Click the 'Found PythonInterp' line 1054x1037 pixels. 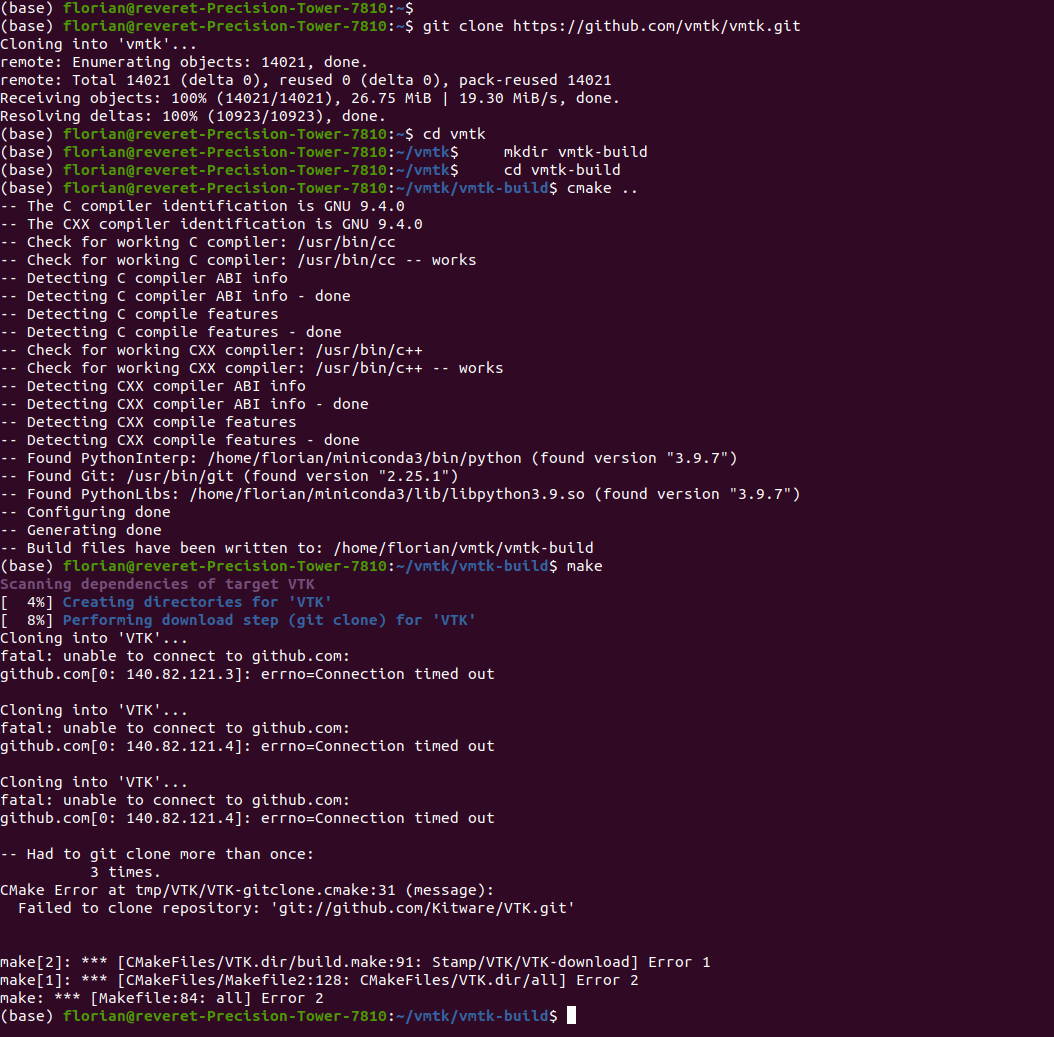pyautogui.click(x=368, y=458)
